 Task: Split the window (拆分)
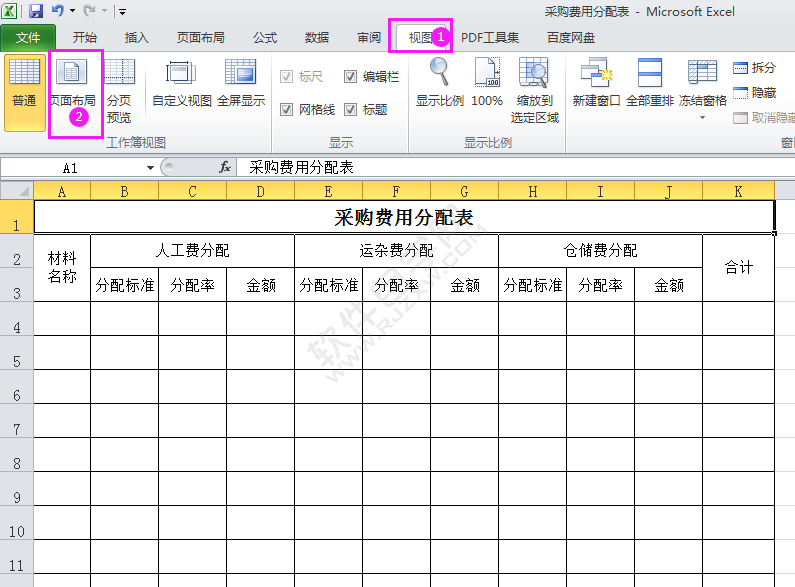754,67
